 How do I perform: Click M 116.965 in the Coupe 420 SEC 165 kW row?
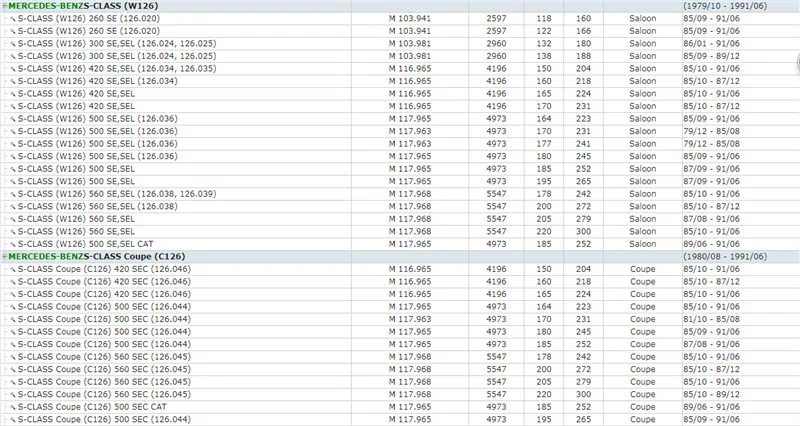click(x=410, y=294)
